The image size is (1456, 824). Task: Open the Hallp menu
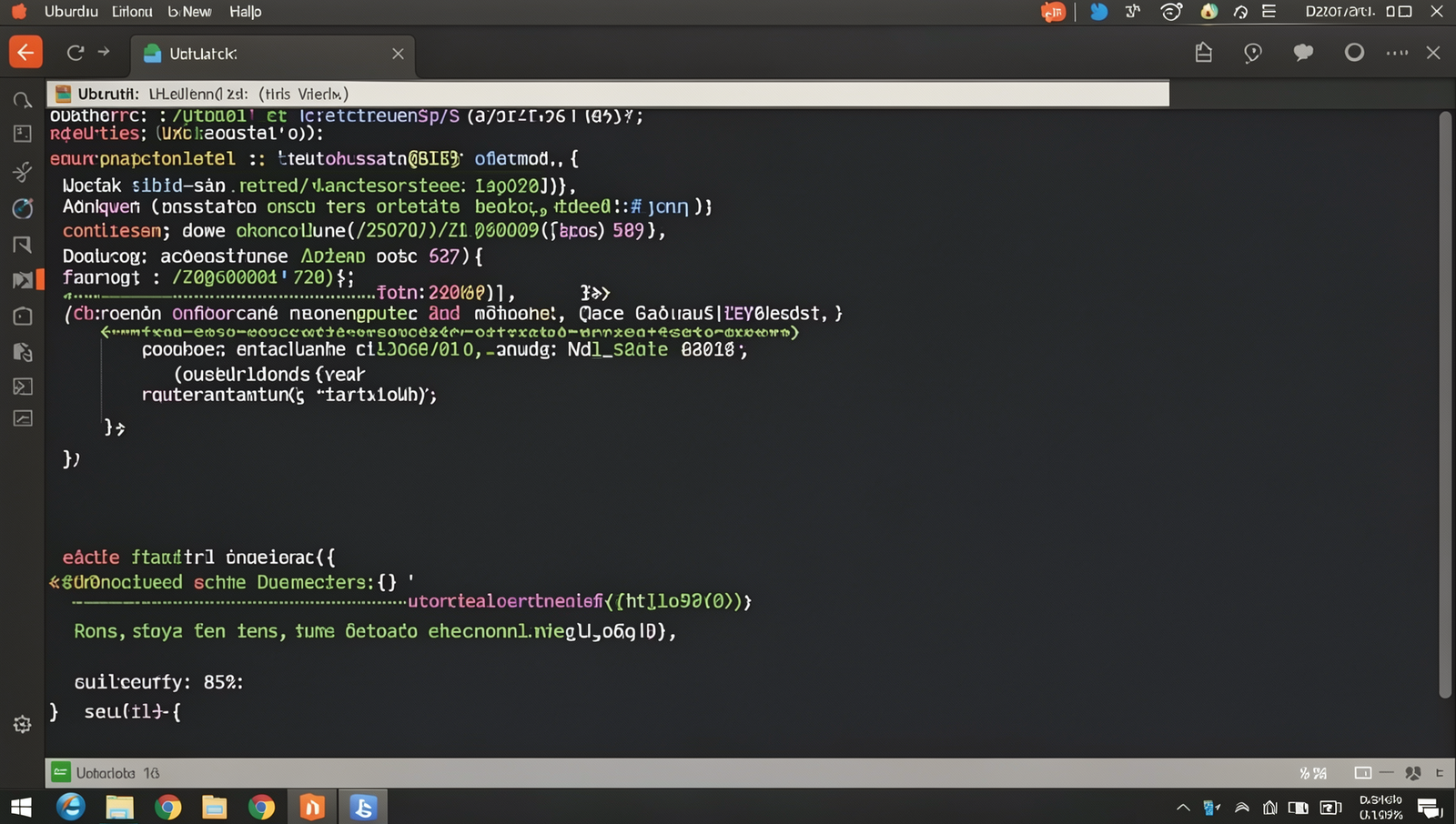(245, 12)
